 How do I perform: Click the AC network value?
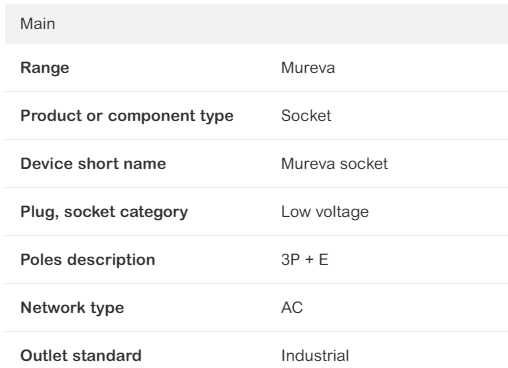[x=292, y=308]
